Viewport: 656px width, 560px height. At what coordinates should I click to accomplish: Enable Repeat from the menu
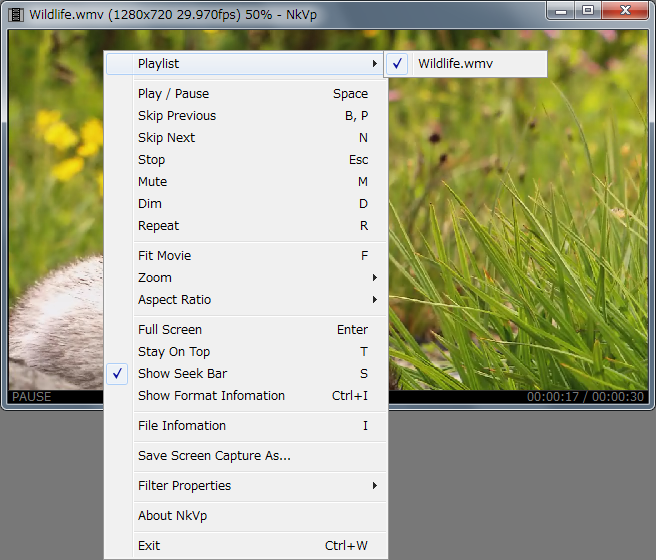click(x=245, y=226)
